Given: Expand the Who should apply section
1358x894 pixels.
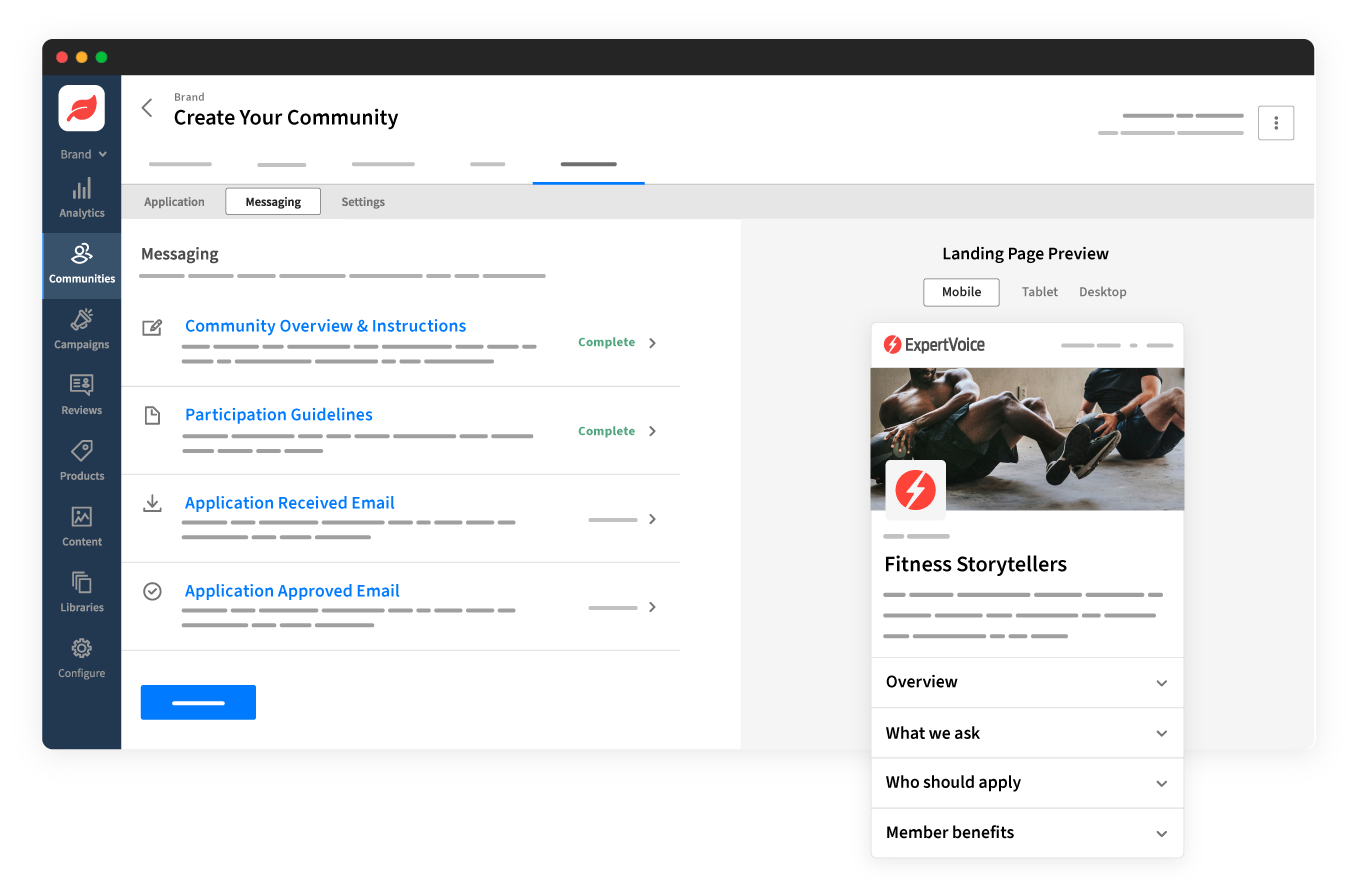Looking at the screenshot, I should (1027, 783).
